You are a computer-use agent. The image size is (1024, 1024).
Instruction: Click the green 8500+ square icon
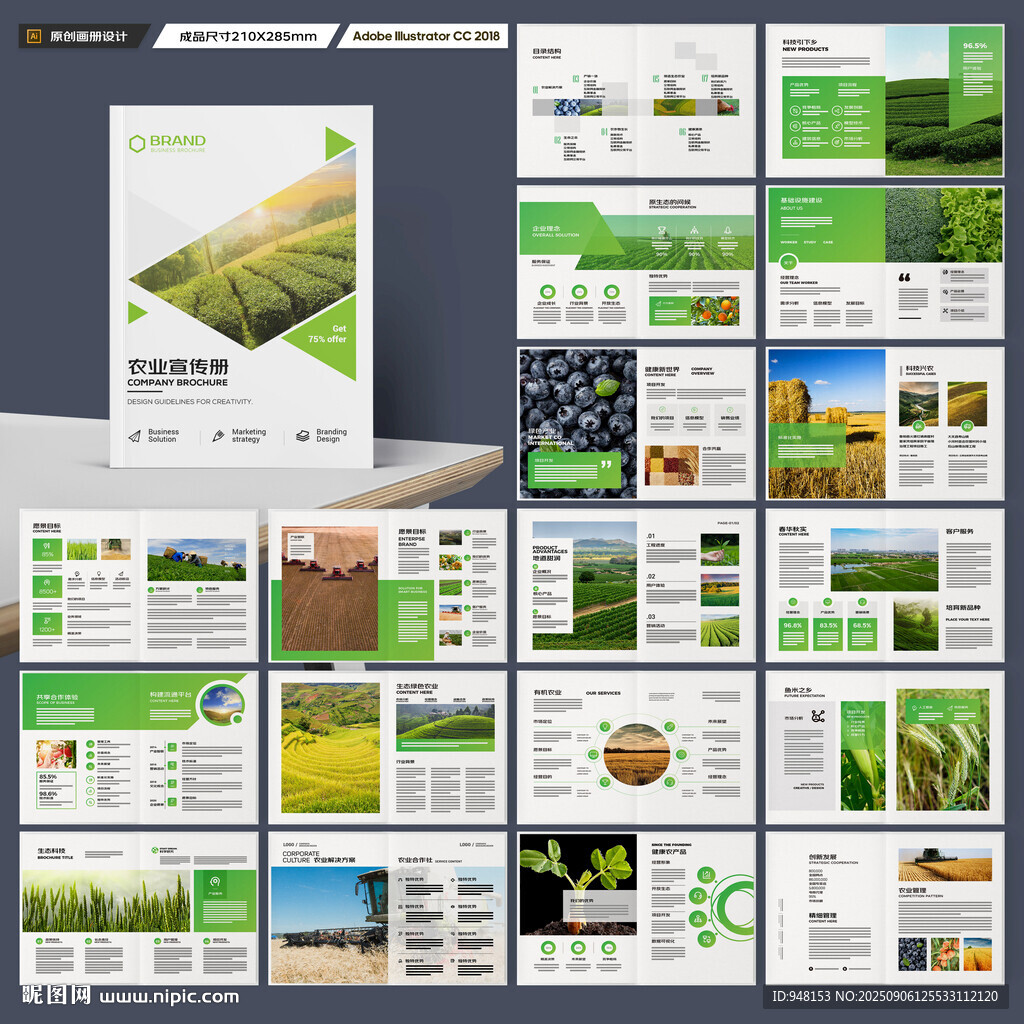point(47,586)
